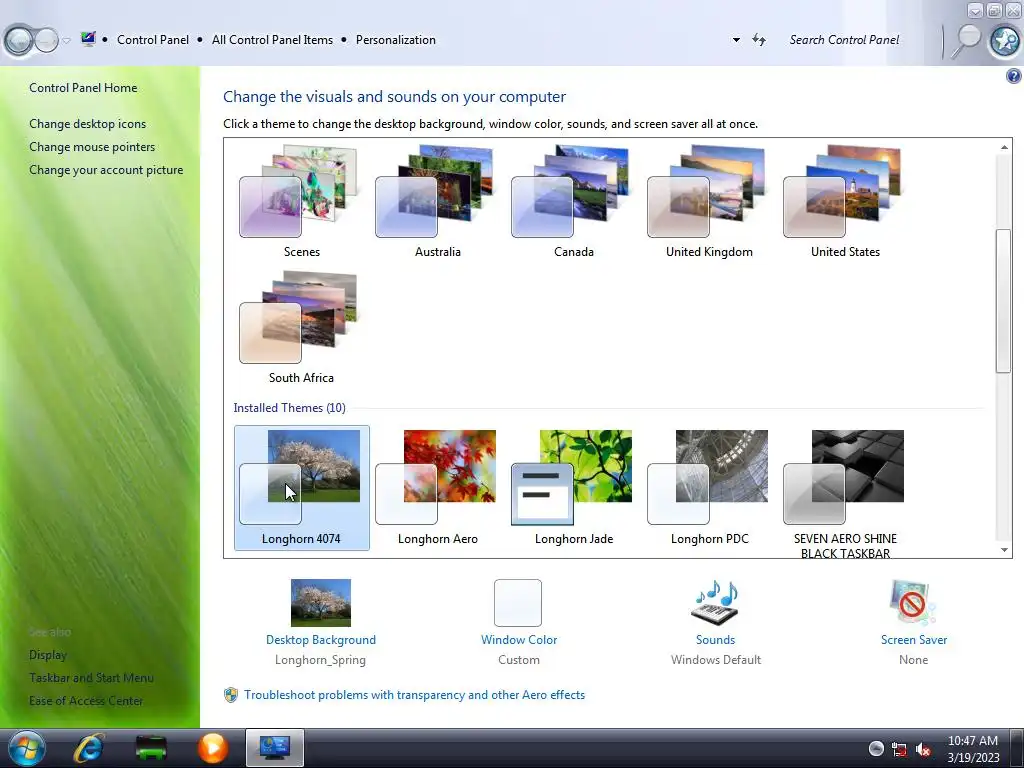Click the Desktop Background link
The height and width of the screenshot is (768, 1024).
321,640
